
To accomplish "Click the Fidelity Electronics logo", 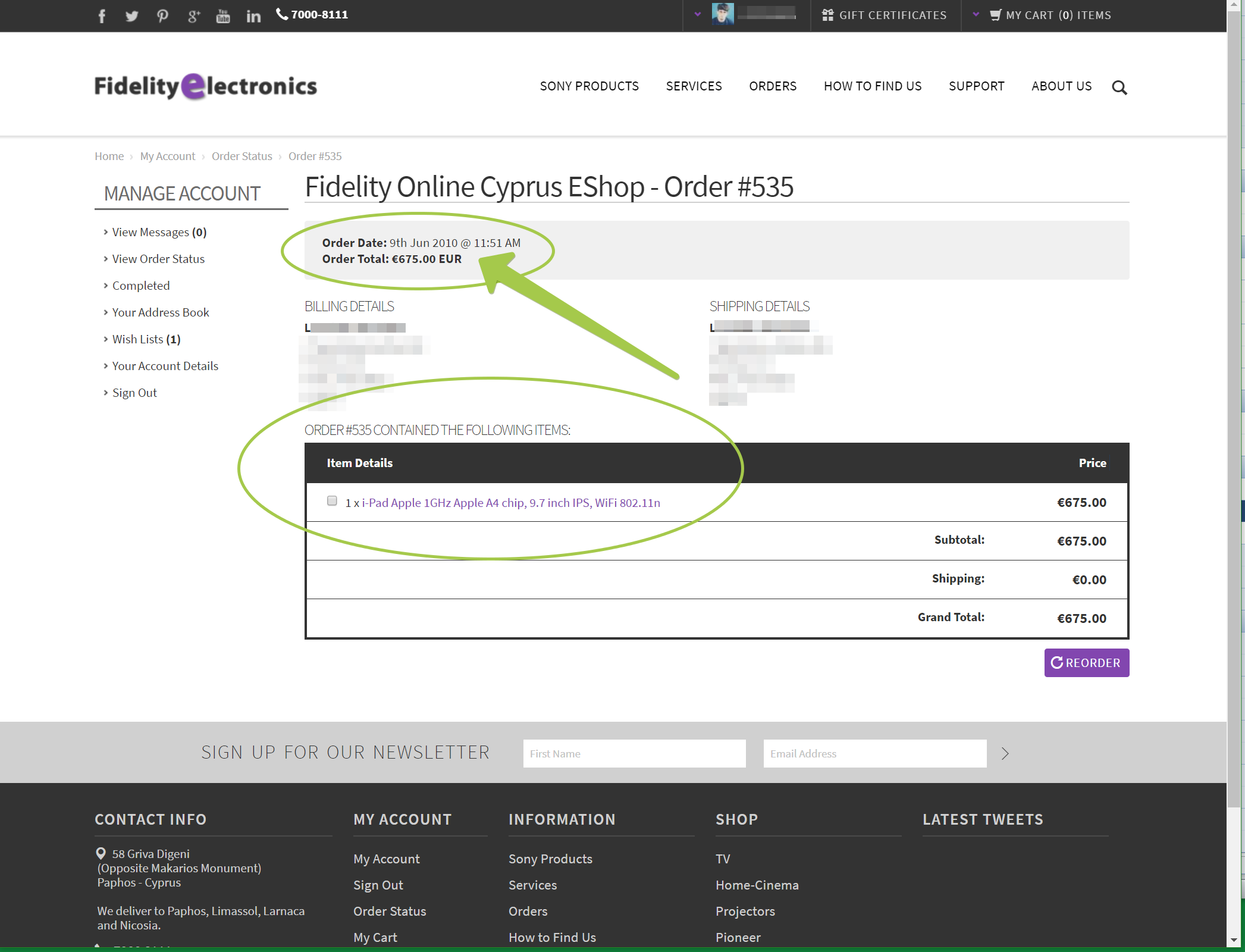I will coord(206,86).
